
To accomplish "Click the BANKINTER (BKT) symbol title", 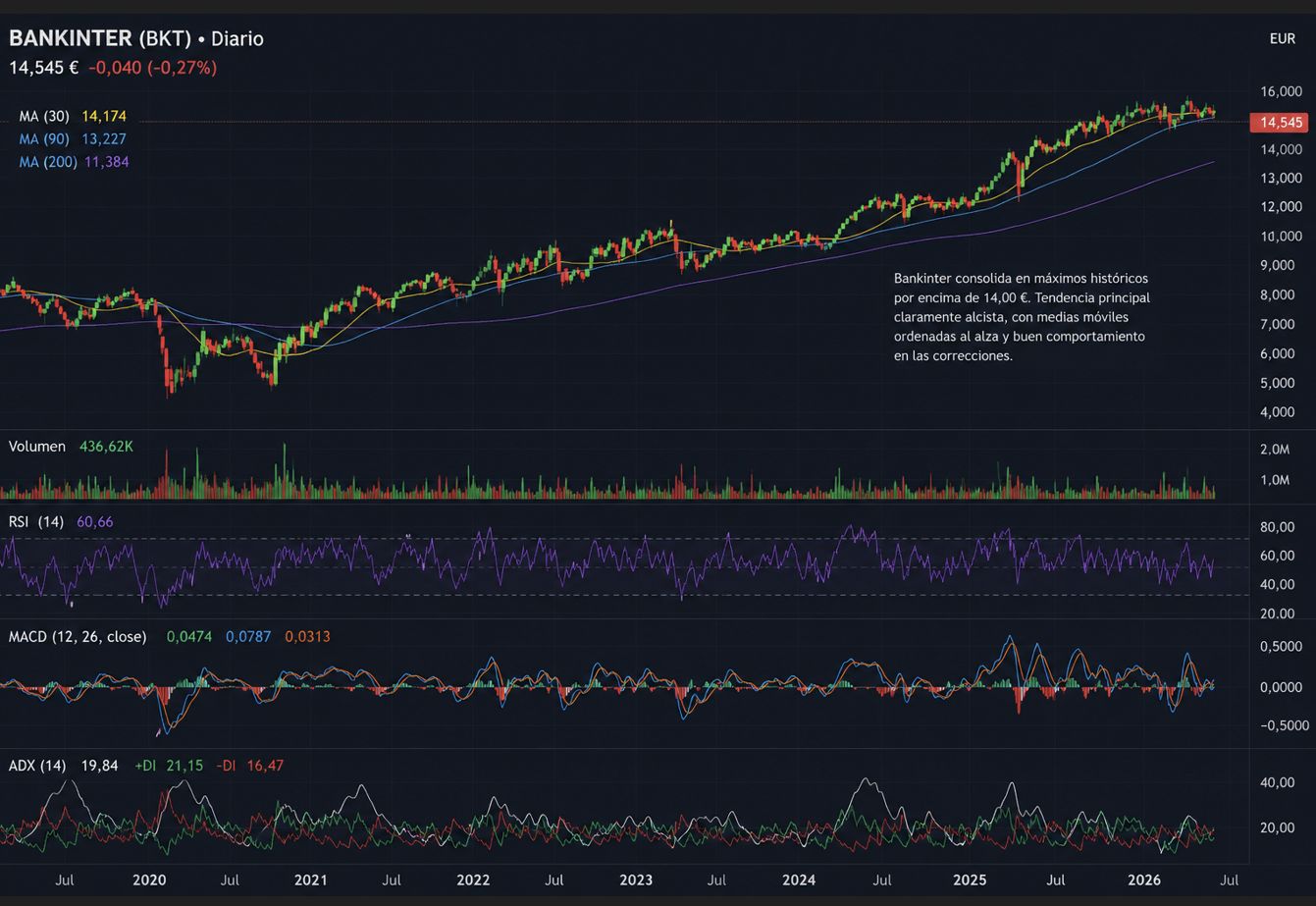I will [100, 38].
